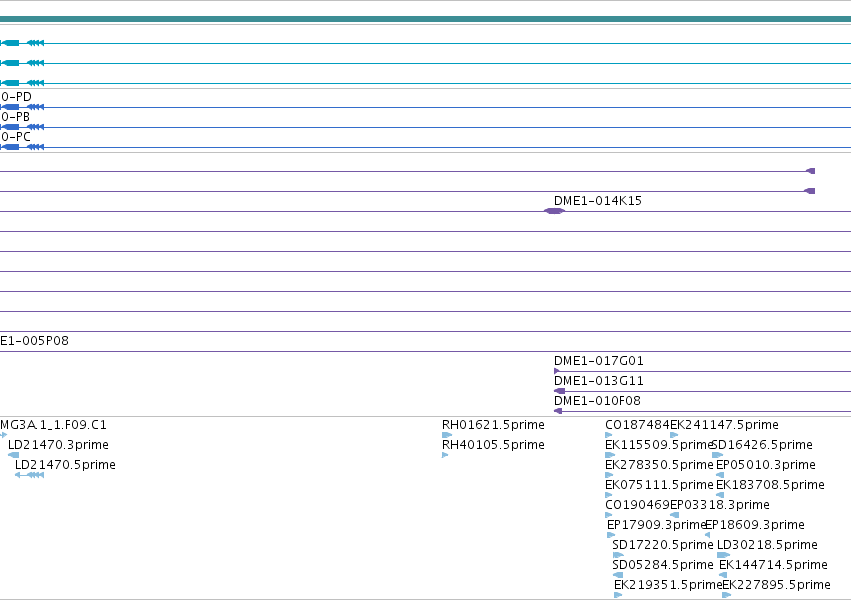Click the first teal gene exon glyph

pos(10,43)
